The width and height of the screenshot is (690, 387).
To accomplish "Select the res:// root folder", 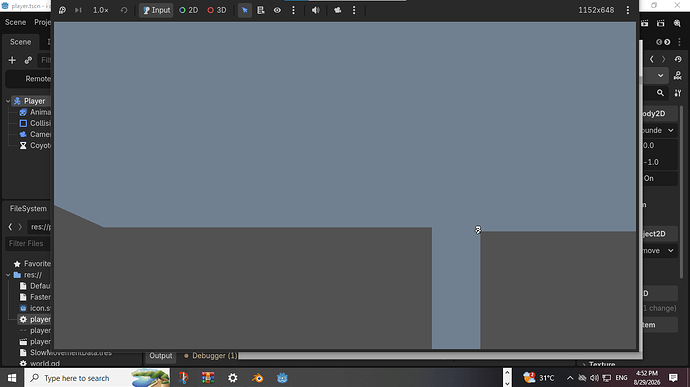I will click(x=28, y=275).
